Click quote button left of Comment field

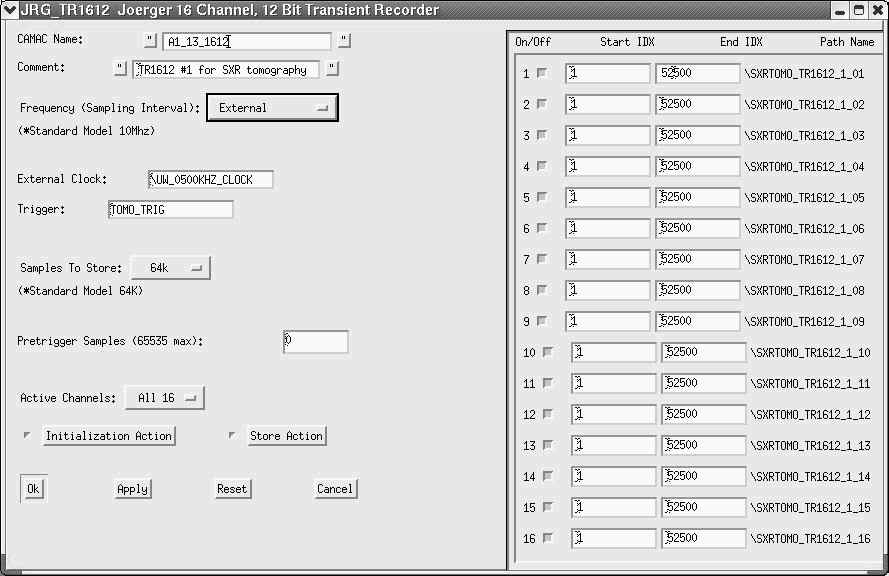click(120, 69)
